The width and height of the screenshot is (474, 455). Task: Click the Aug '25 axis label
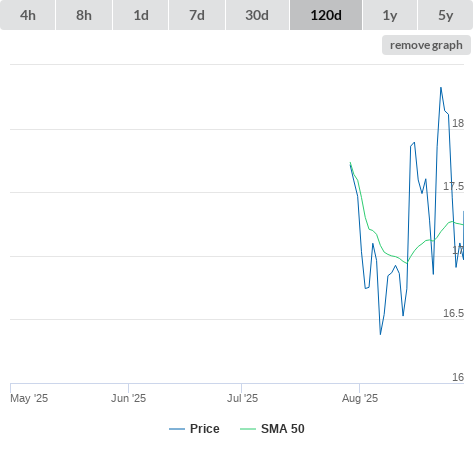point(360,398)
